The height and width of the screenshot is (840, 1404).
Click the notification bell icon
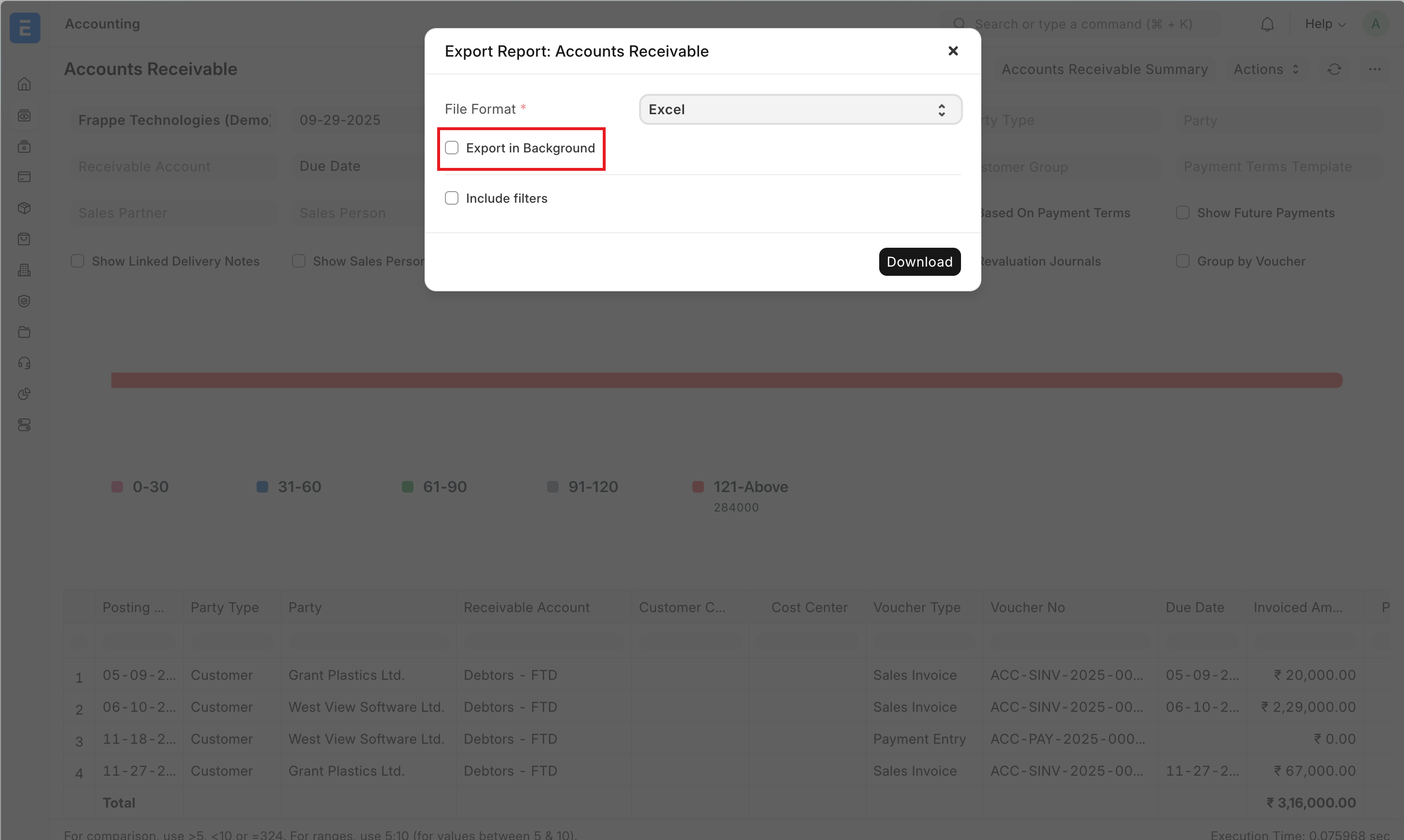tap(1267, 24)
